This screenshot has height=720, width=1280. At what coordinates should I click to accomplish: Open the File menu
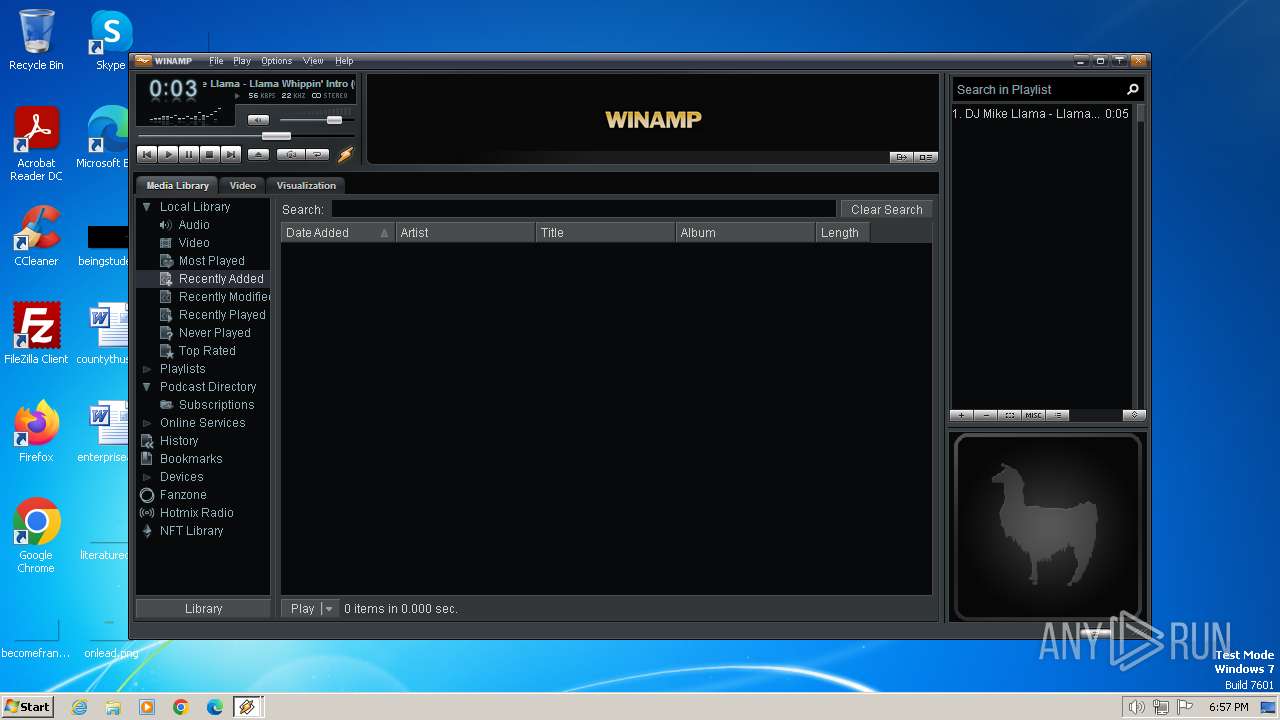(x=216, y=61)
